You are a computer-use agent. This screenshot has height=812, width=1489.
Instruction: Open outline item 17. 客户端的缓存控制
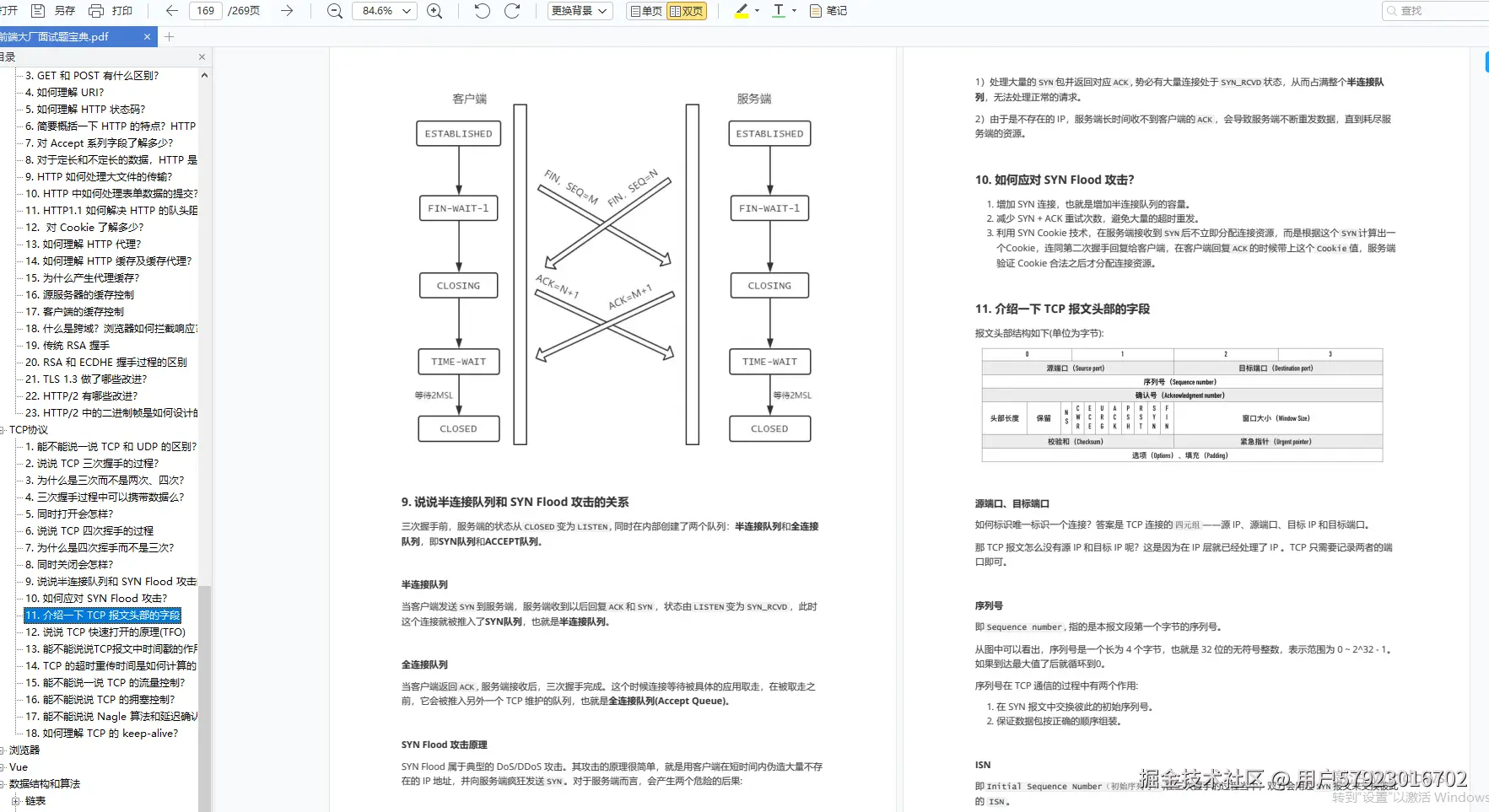tap(74, 312)
